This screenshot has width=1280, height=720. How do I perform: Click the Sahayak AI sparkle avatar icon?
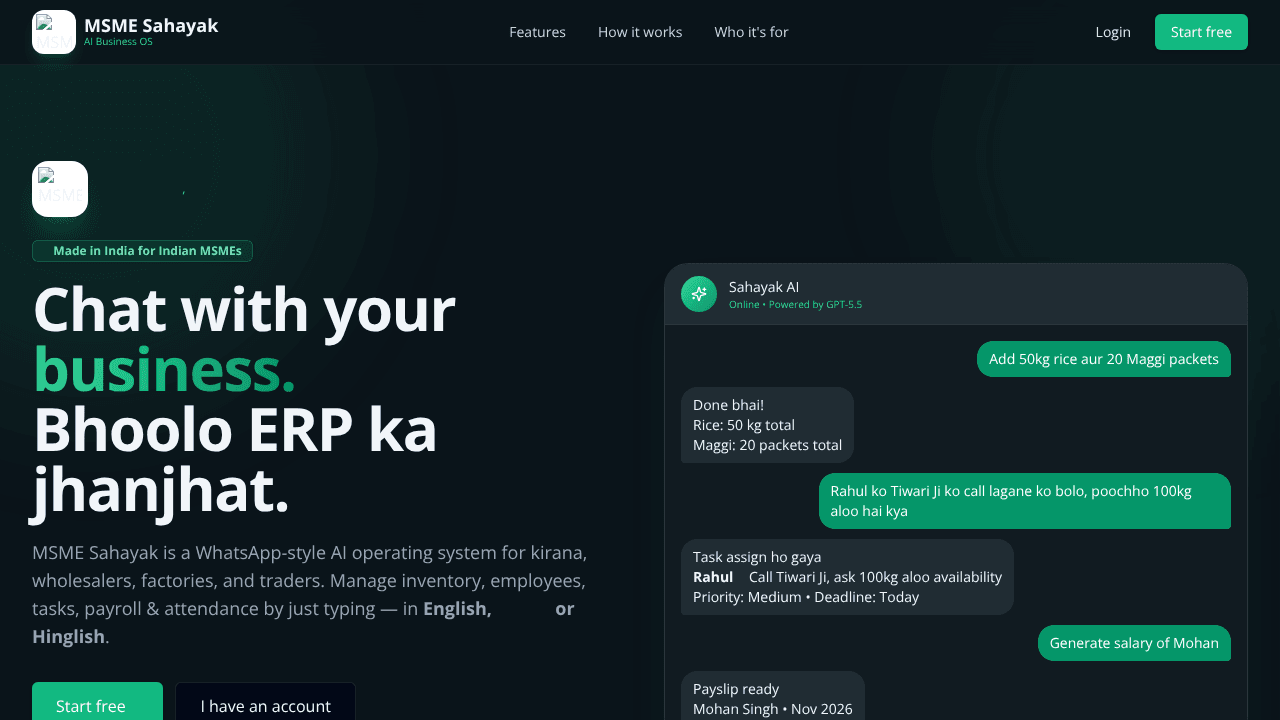click(699, 294)
